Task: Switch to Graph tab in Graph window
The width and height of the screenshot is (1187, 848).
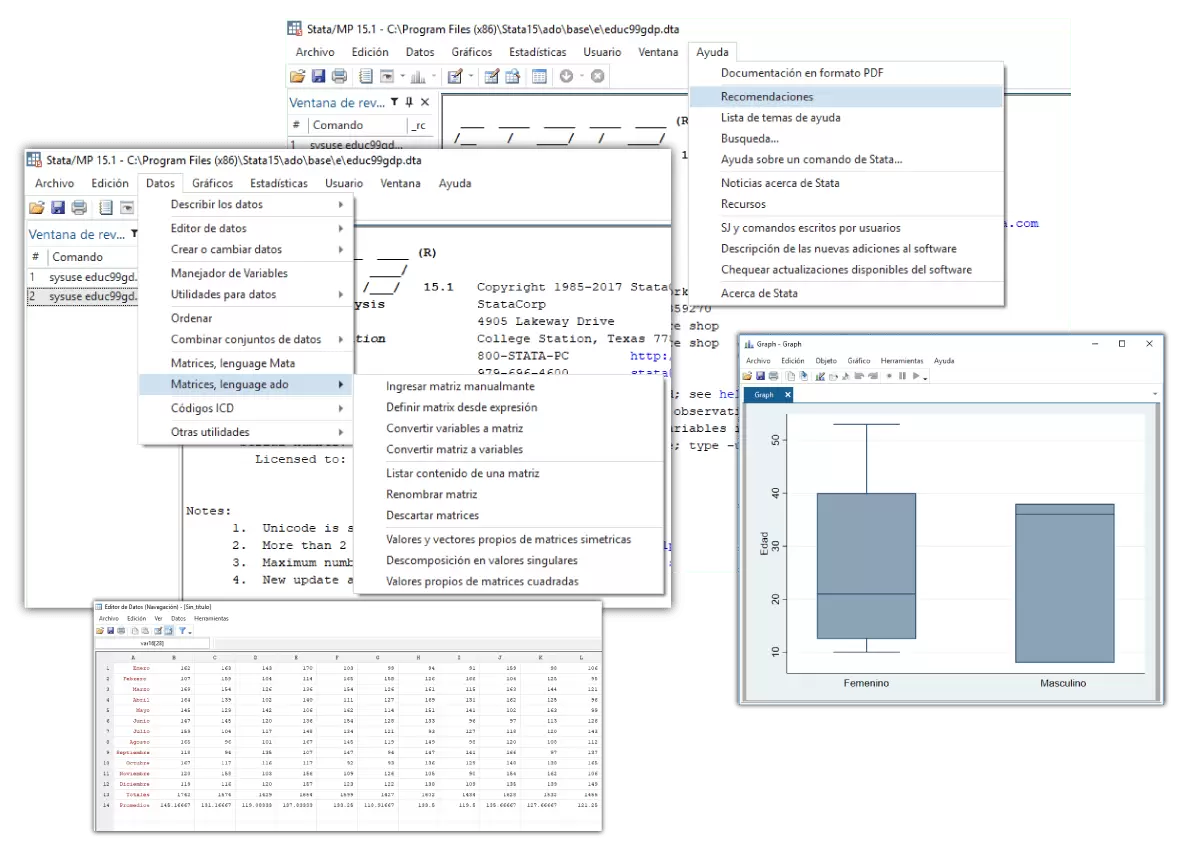Action: click(764, 394)
